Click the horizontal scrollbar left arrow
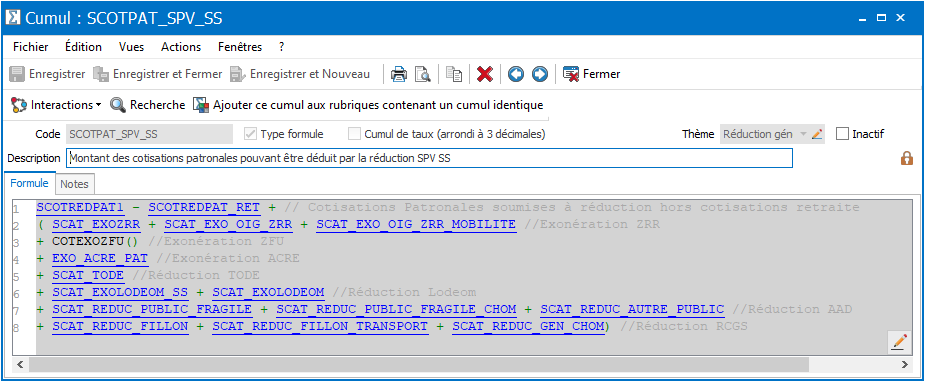The height and width of the screenshot is (382, 925). (21, 365)
